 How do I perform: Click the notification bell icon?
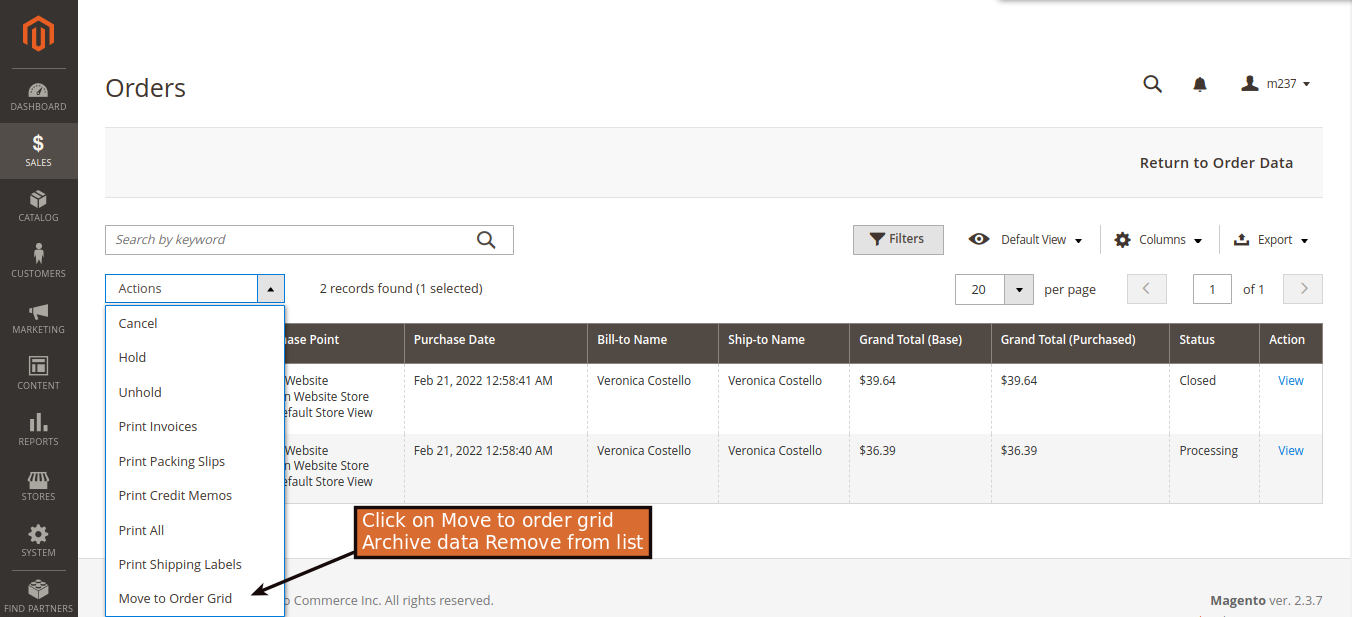(1199, 84)
